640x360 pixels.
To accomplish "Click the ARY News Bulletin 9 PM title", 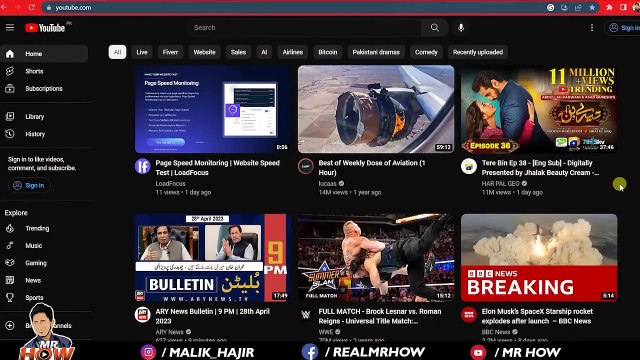I will (x=213, y=316).
